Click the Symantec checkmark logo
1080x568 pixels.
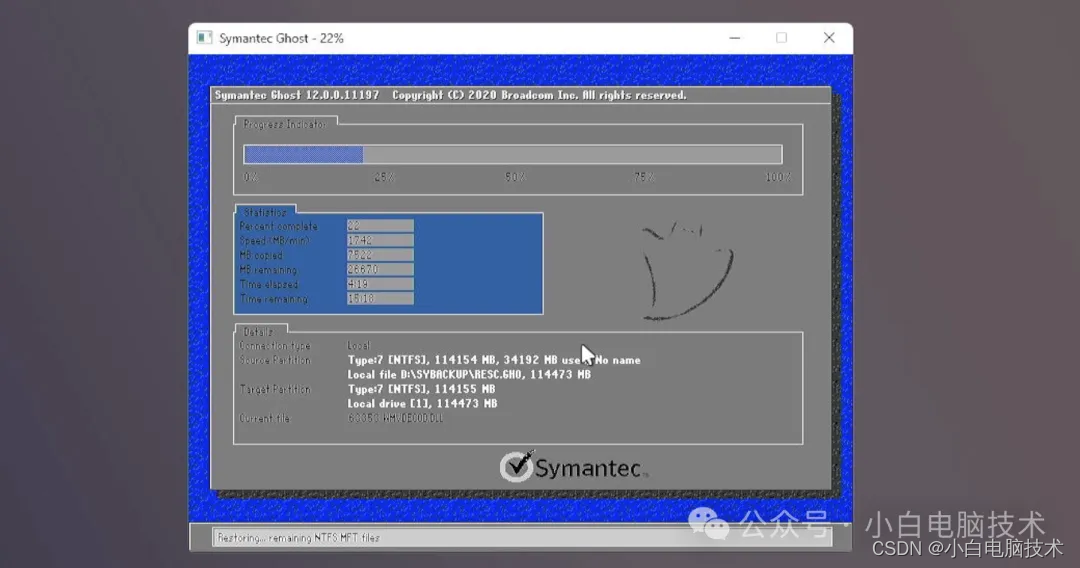point(574,467)
